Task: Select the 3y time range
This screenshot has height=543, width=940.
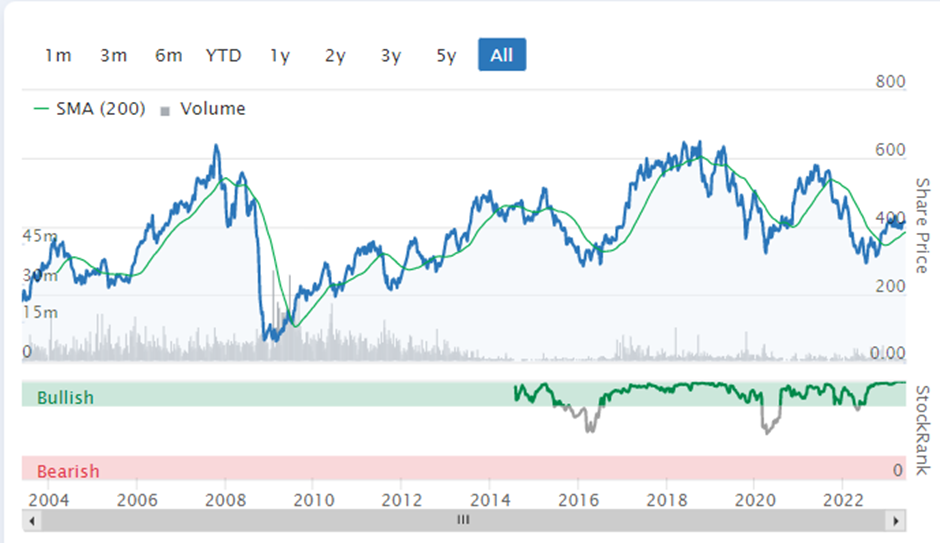Action: [x=391, y=55]
